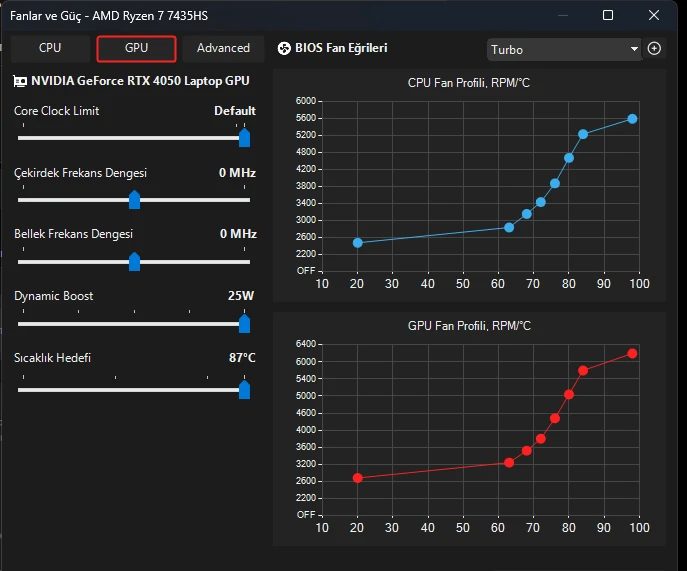Click the 25W Dynamic Boost value
This screenshot has width=687, height=571.
point(241,296)
